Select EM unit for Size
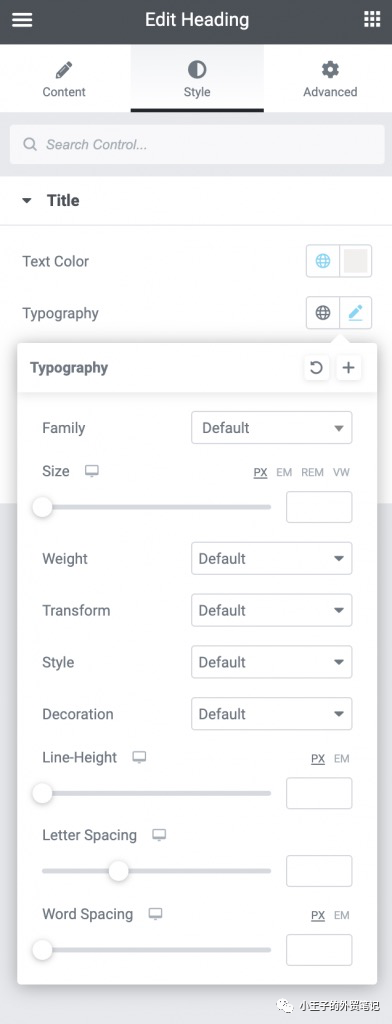This screenshot has height=1024, width=392. [x=284, y=472]
